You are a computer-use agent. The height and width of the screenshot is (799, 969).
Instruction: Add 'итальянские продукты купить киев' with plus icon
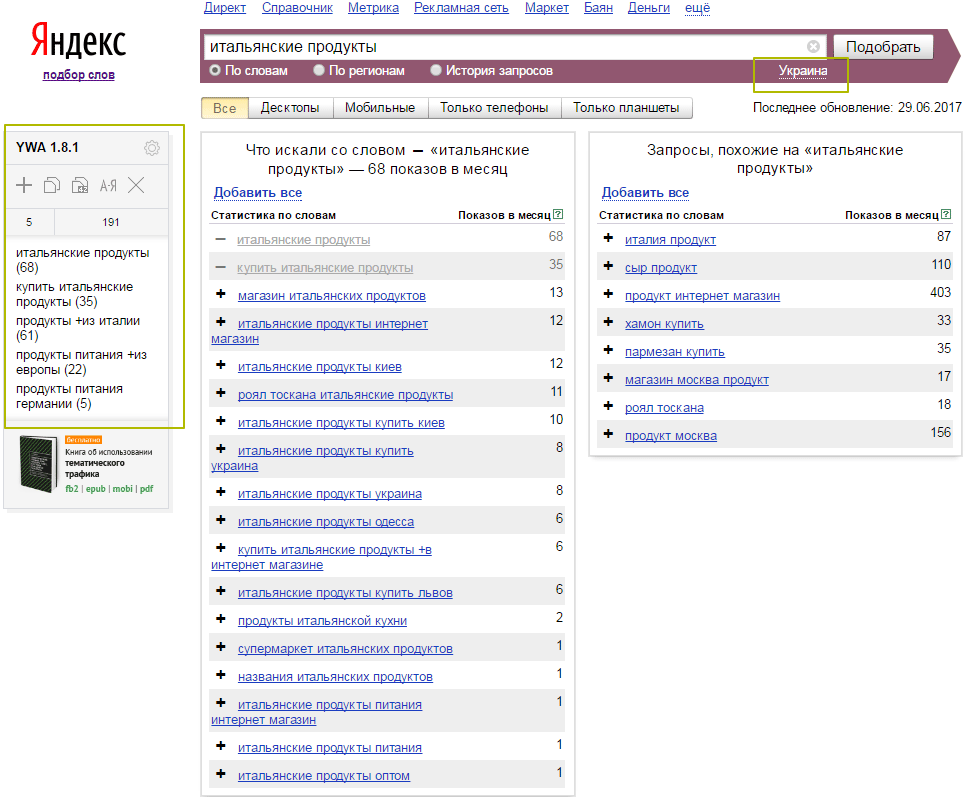[221, 421]
